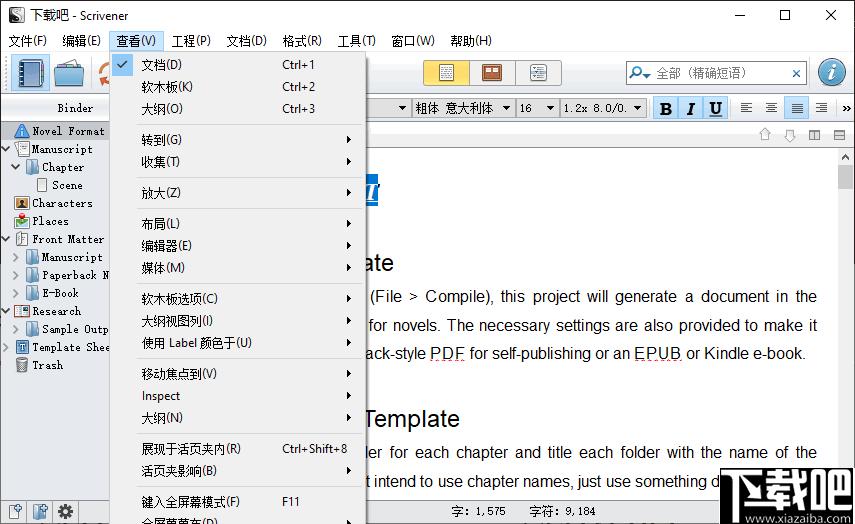Viewport: 855px width, 524px height.
Task: Select Template Sheets item in binder
Action: [70, 347]
